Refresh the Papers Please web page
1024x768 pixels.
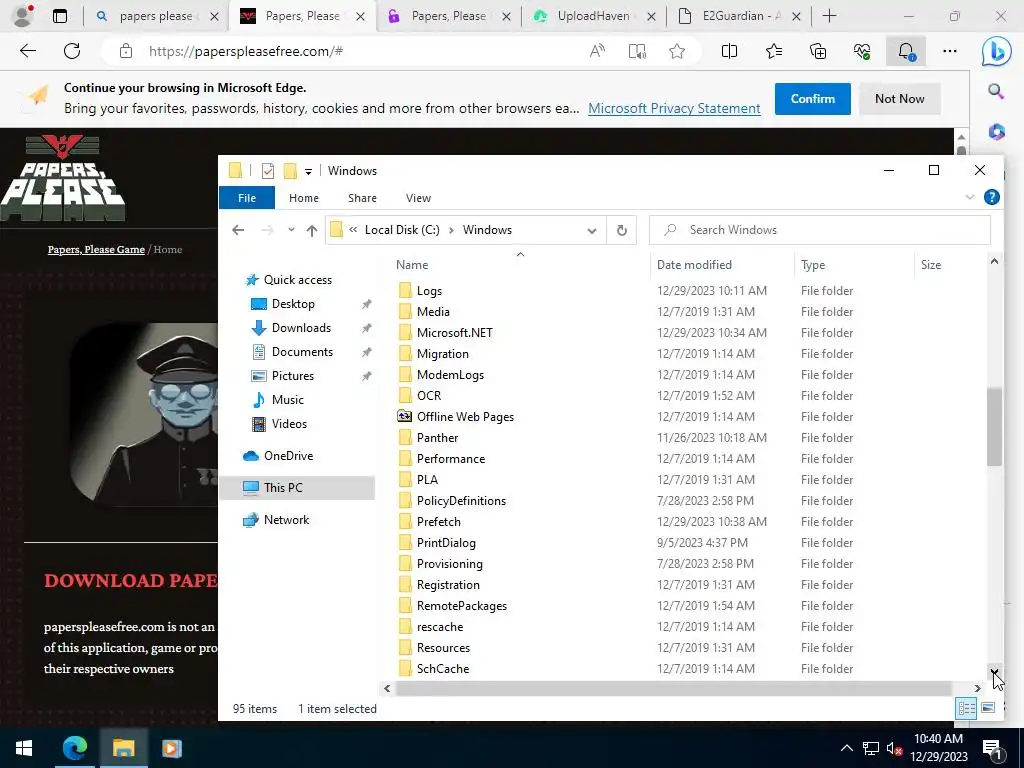click(72, 51)
